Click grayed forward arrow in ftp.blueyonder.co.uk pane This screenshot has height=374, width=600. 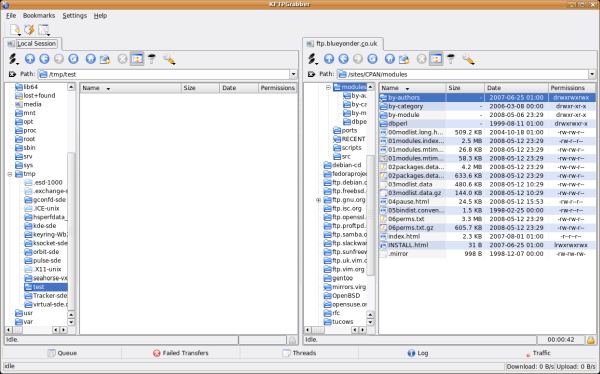tap(357, 59)
